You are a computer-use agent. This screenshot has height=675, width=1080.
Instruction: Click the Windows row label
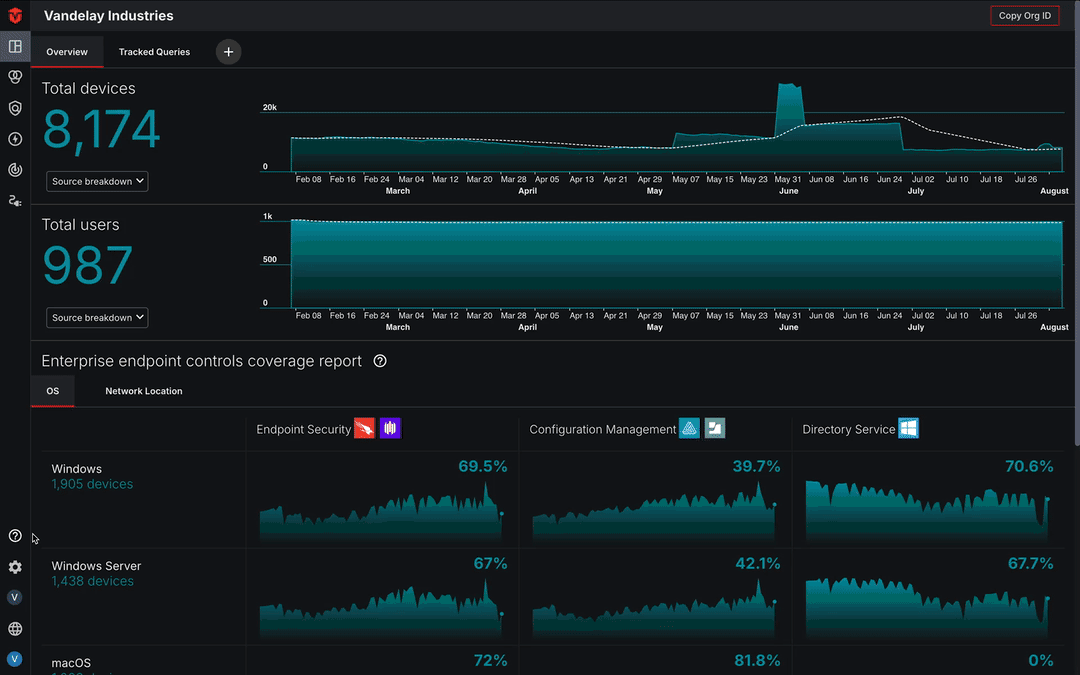(76, 469)
